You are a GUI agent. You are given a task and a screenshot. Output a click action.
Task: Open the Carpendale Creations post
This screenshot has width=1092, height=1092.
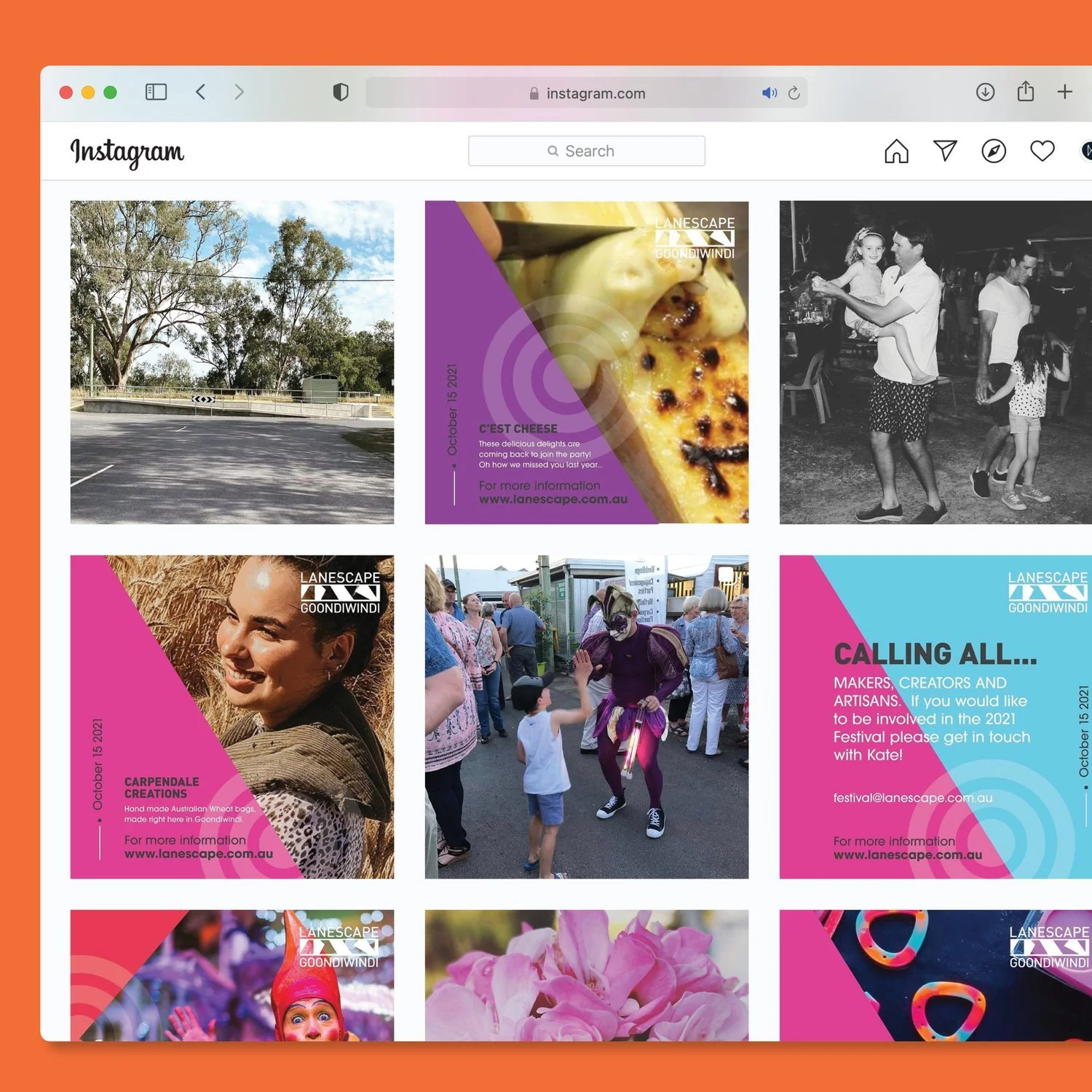(x=232, y=717)
